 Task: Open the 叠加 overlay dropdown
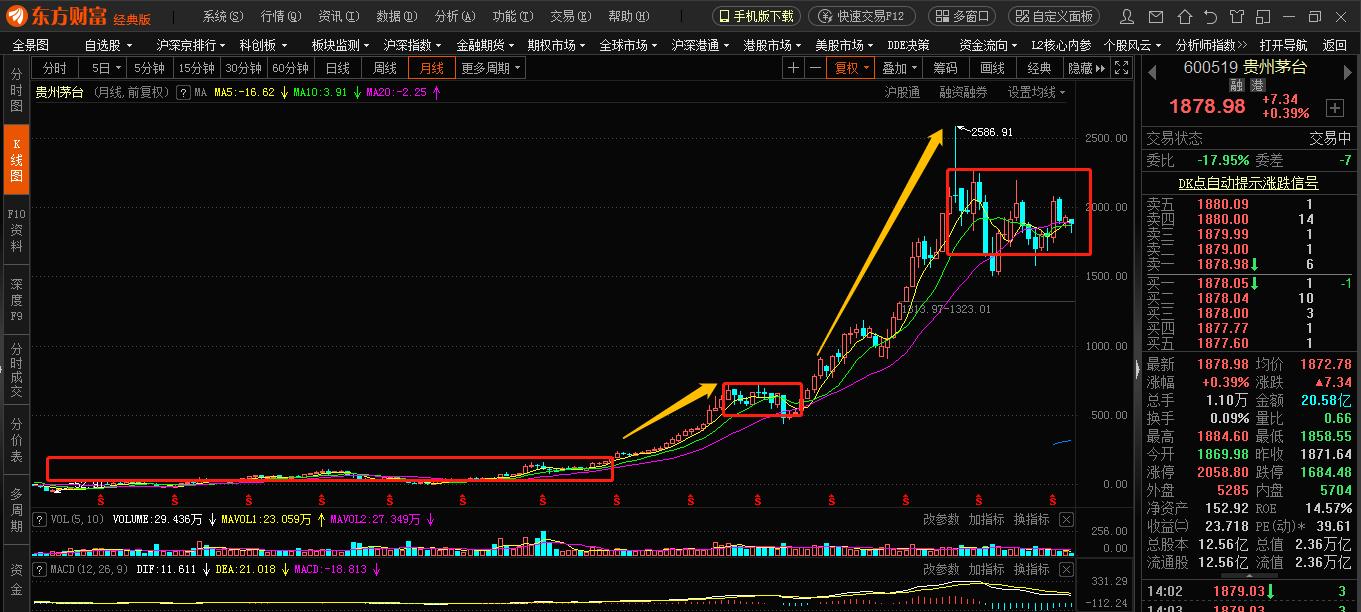[x=898, y=67]
